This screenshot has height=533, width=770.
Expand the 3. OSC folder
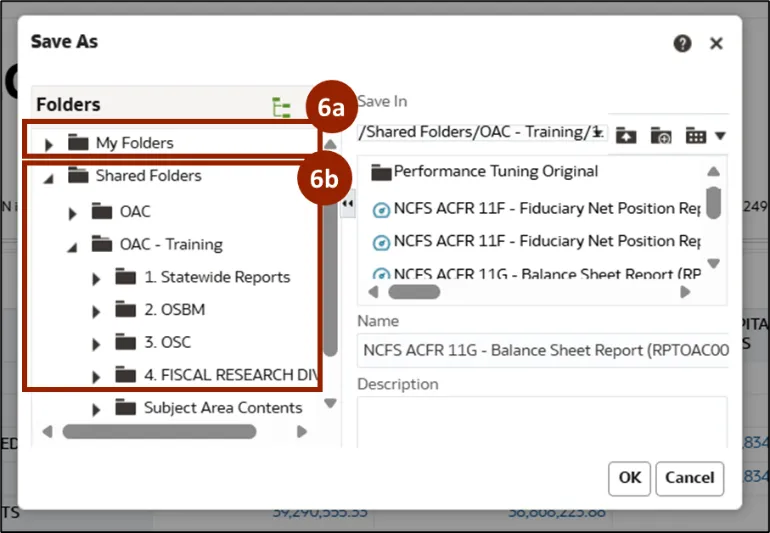pyautogui.click(x=96, y=344)
